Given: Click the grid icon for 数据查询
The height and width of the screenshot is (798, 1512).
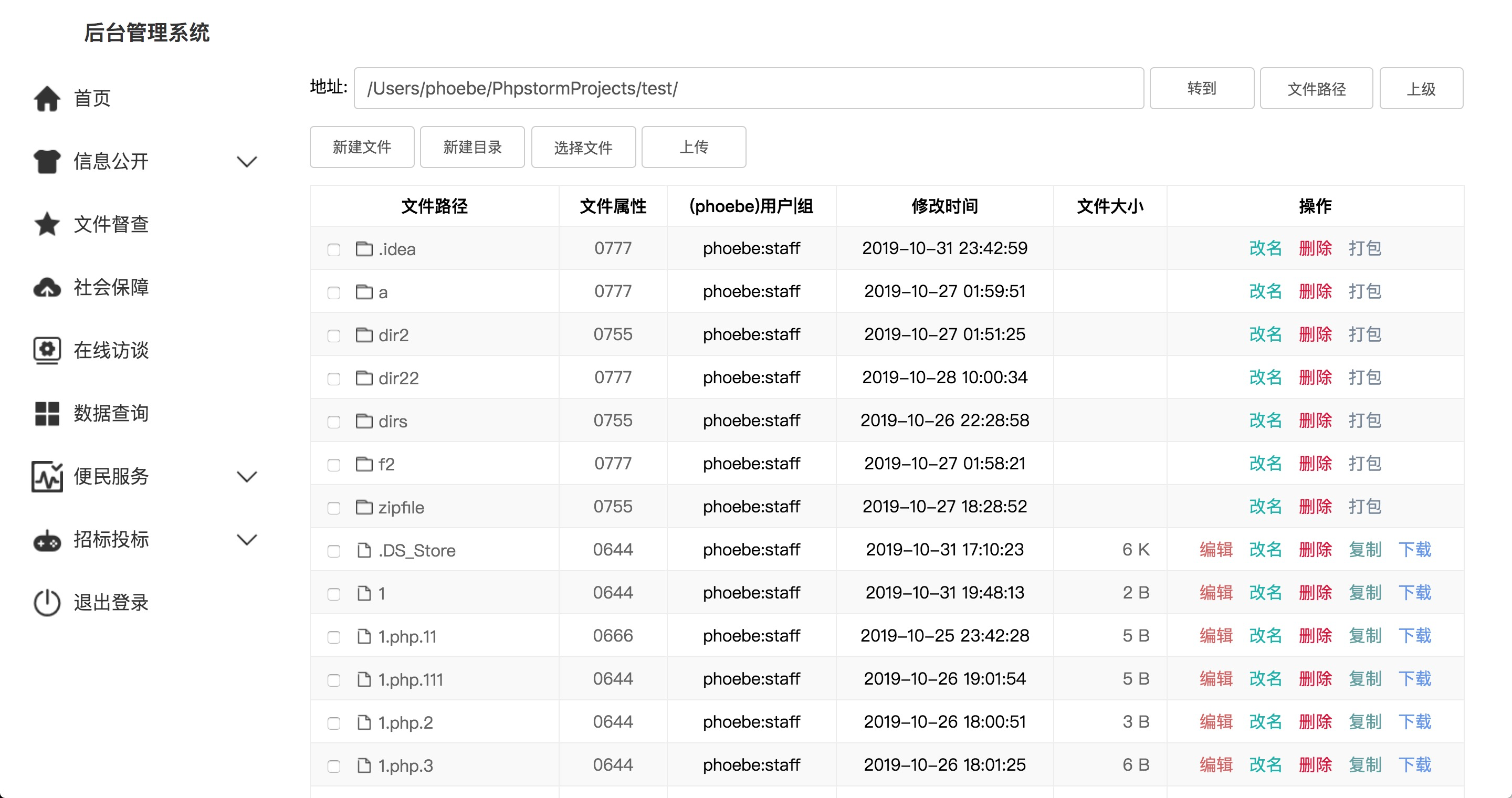Looking at the screenshot, I should pyautogui.click(x=47, y=414).
